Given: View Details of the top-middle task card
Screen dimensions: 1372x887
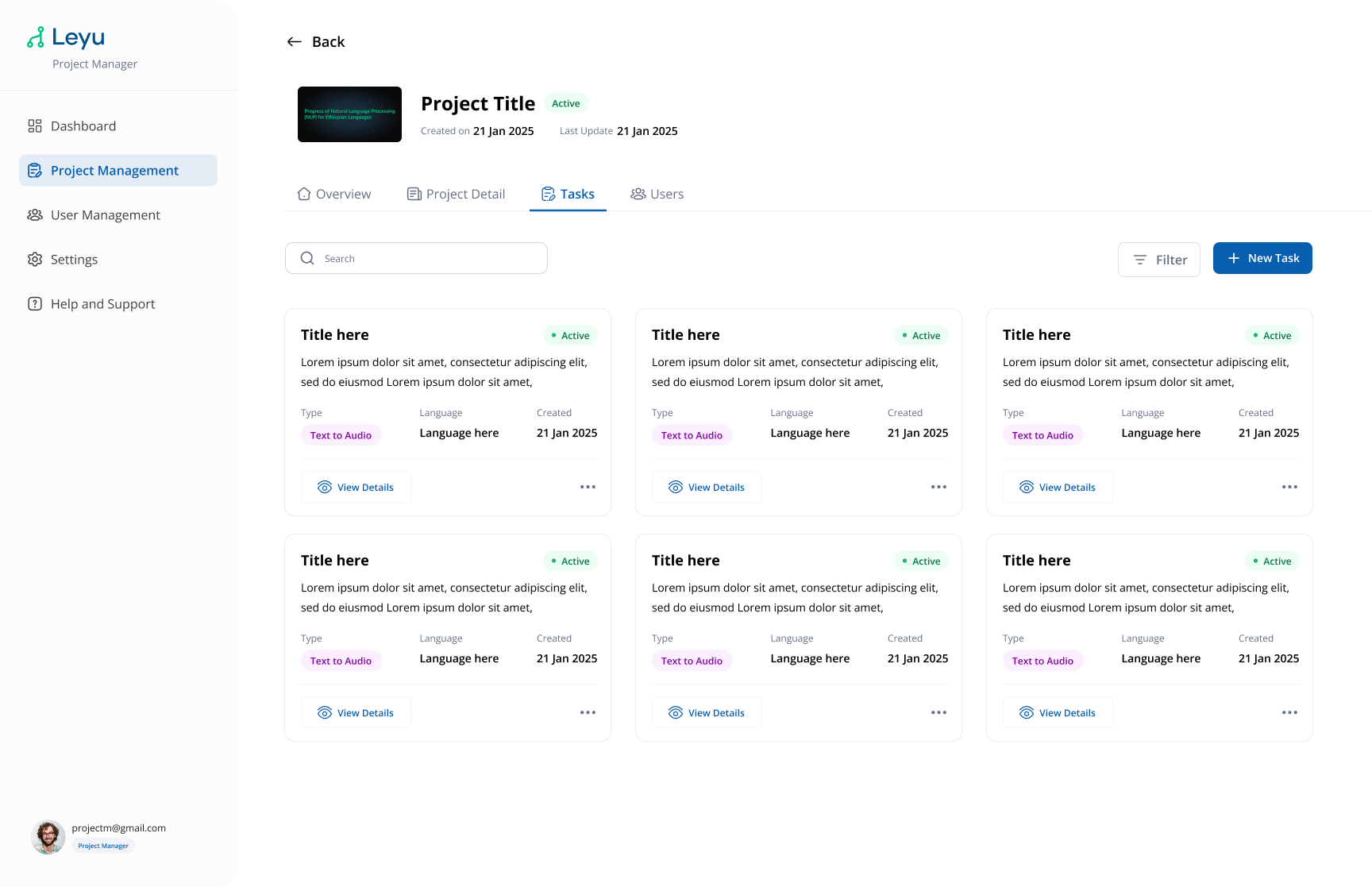Looking at the screenshot, I should pos(707,487).
